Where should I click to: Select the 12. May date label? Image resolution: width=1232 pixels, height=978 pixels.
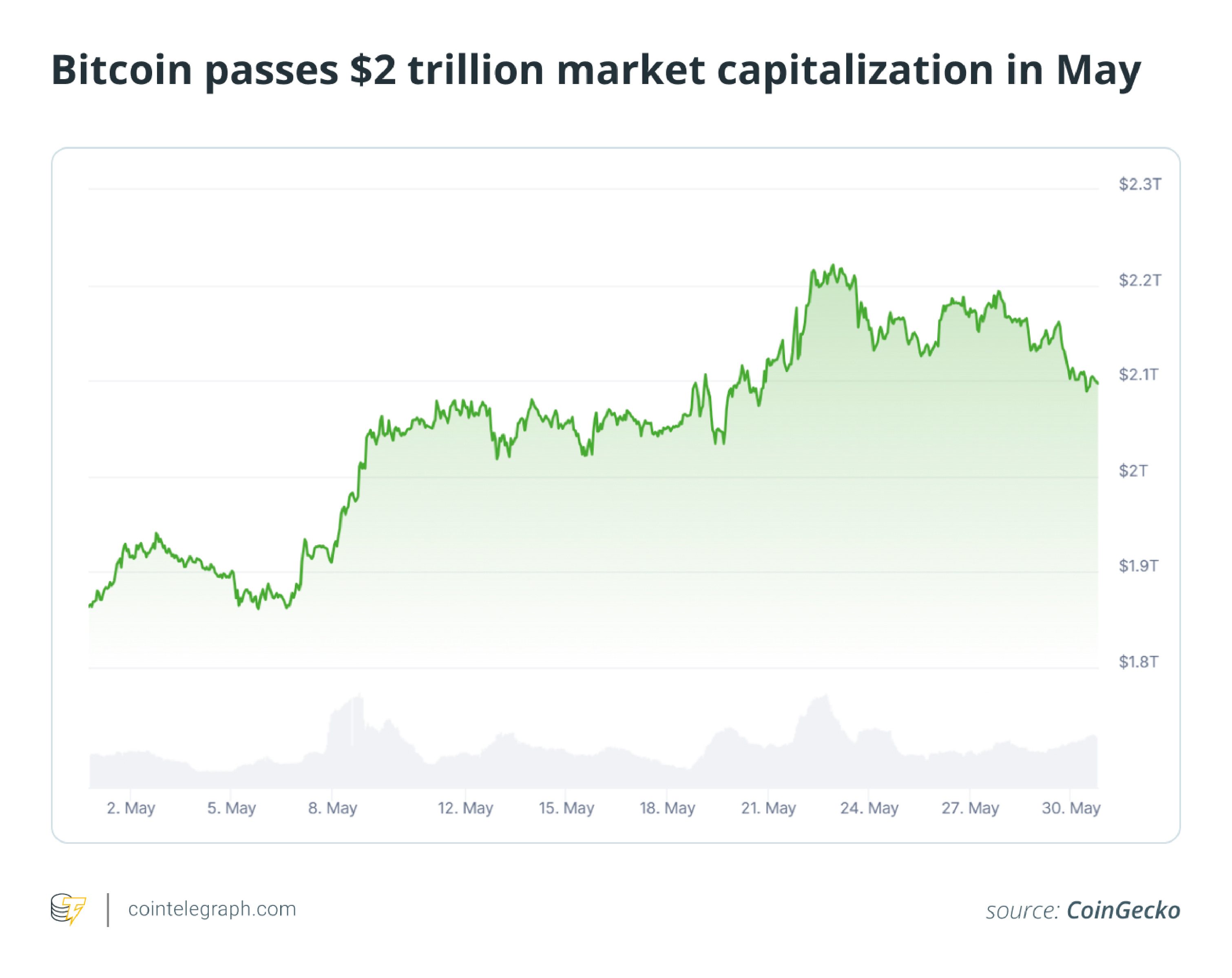[x=465, y=808]
